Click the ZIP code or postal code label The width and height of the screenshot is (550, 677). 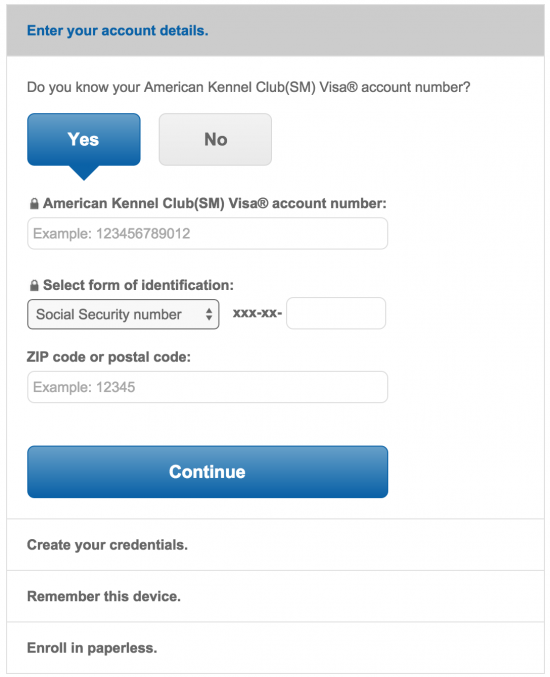109,357
